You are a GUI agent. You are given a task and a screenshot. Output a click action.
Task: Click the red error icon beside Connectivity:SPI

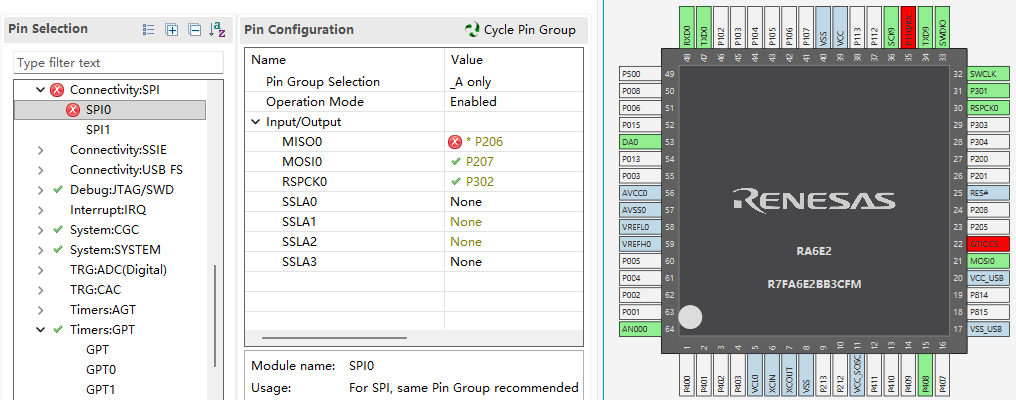(x=57, y=90)
